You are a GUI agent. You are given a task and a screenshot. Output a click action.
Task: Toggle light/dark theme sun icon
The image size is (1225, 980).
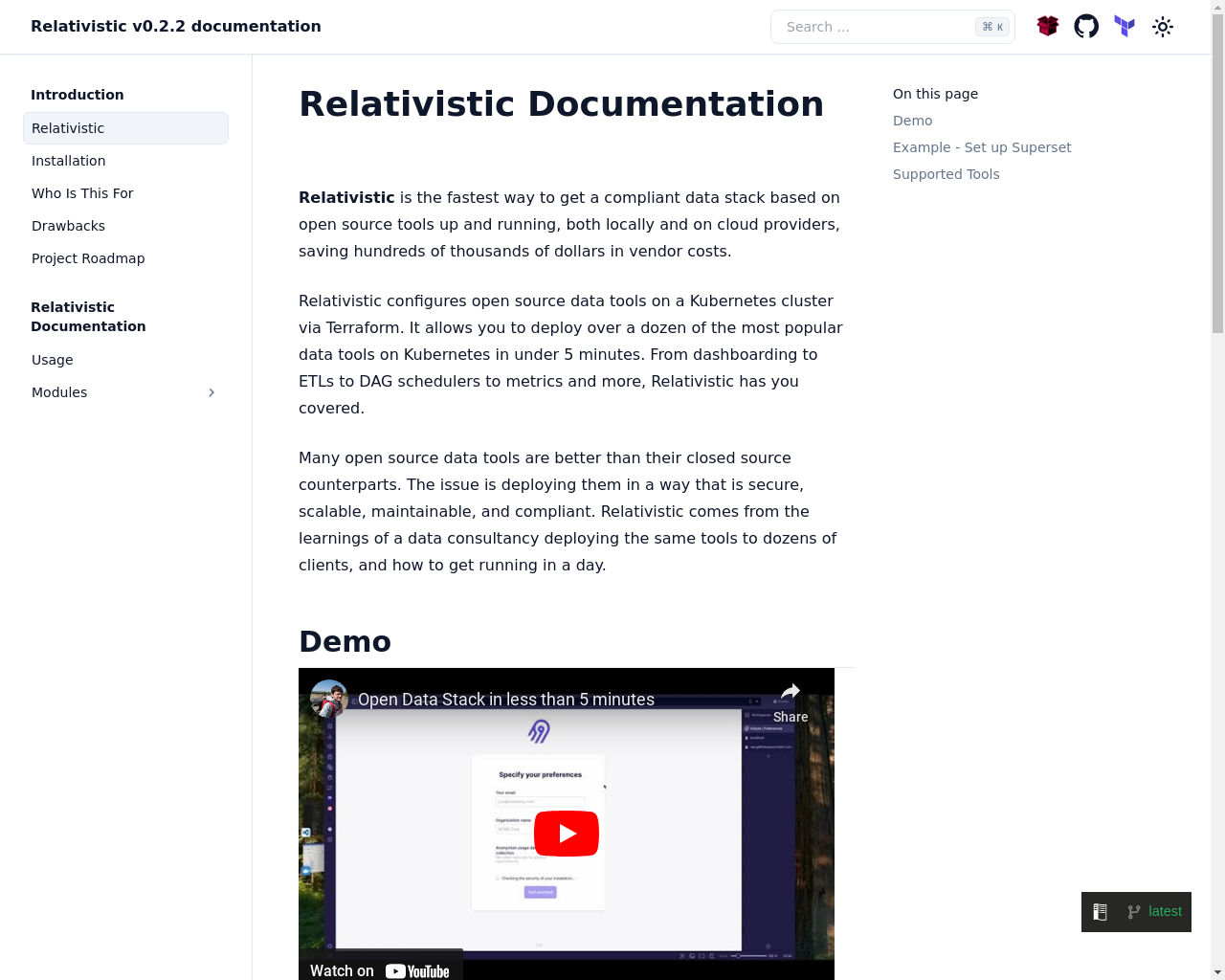tap(1163, 27)
